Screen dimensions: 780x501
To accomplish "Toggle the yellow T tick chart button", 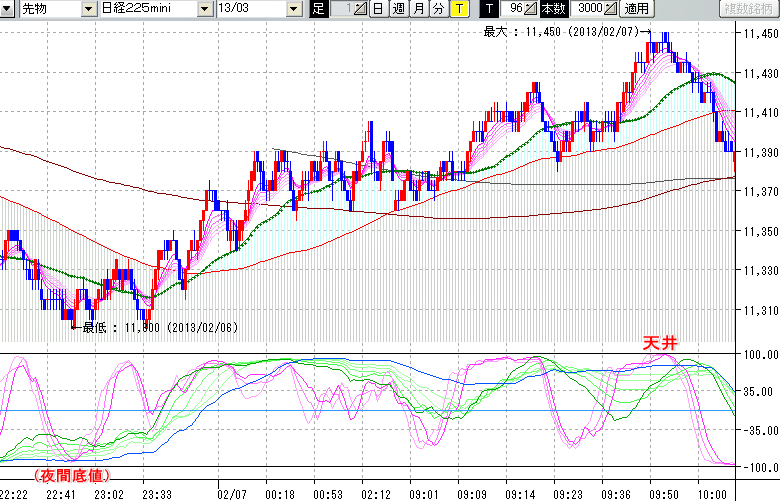I will [x=458, y=9].
